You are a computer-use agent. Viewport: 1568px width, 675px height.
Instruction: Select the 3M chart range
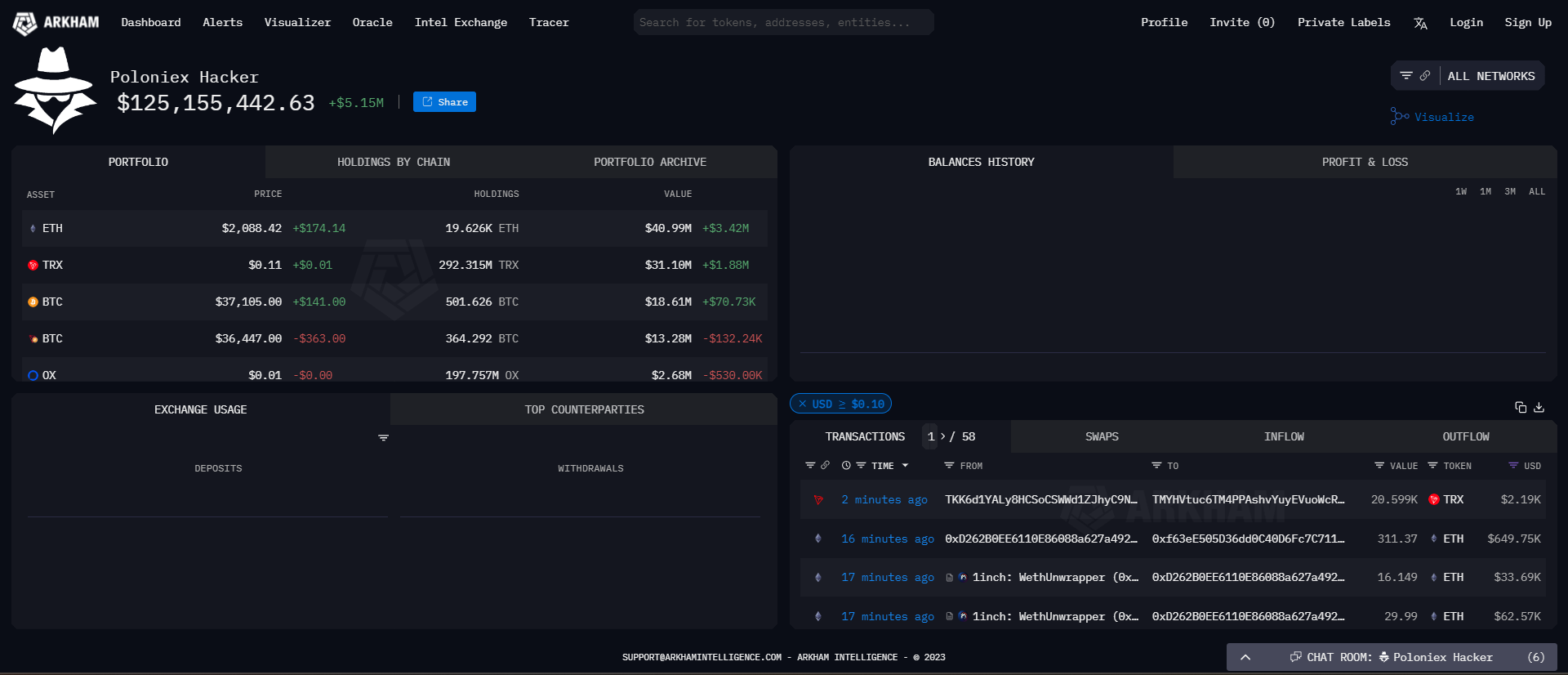(1510, 191)
